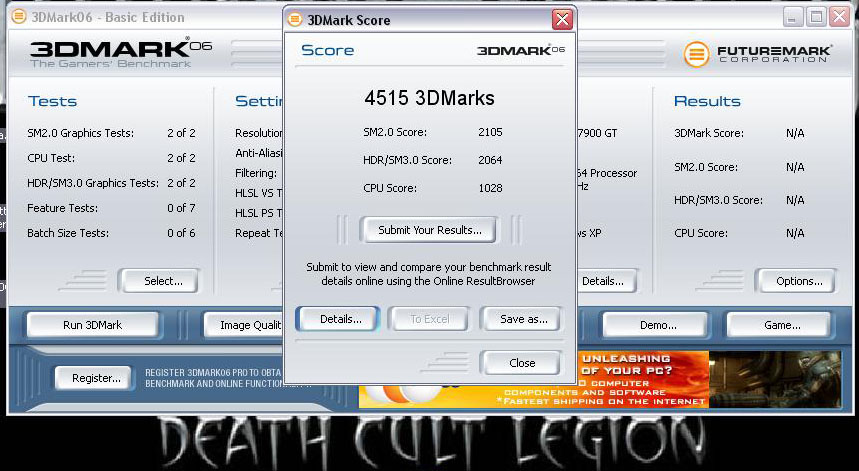Click Run 3DMark button
Image resolution: width=859 pixels, height=471 pixels.
[93, 325]
